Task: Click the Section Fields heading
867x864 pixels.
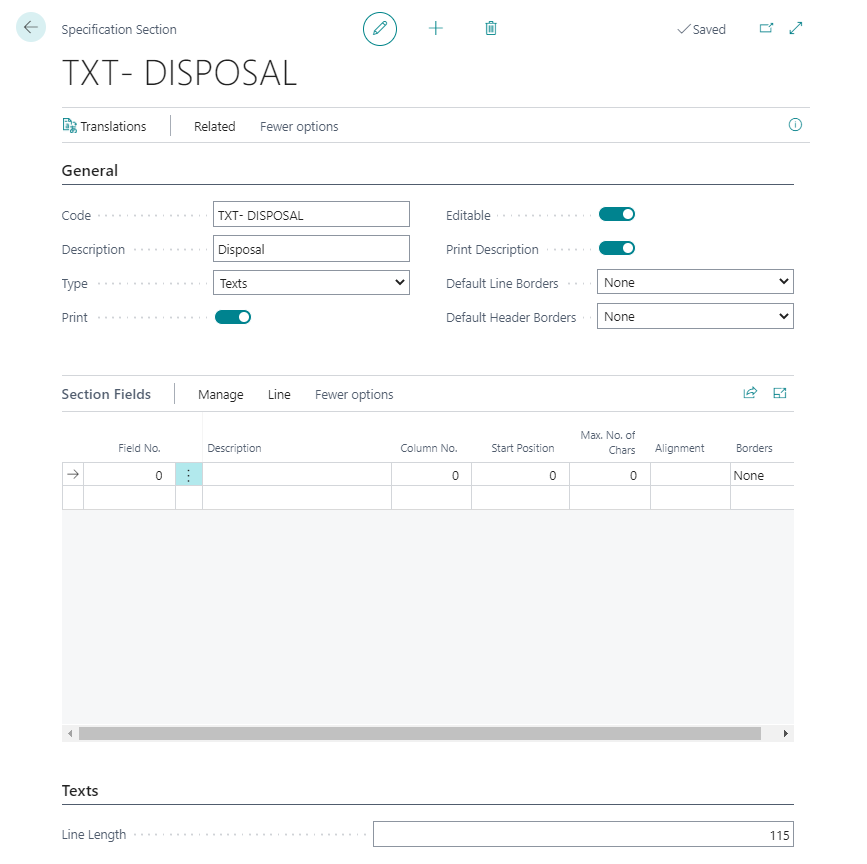Action: 106,394
